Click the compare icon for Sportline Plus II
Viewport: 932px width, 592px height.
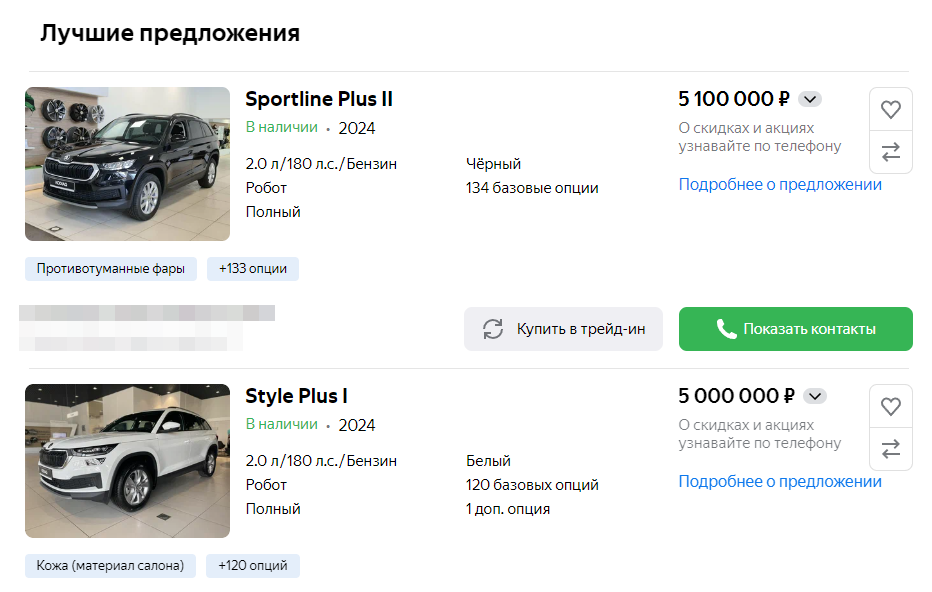click(891, 152)
